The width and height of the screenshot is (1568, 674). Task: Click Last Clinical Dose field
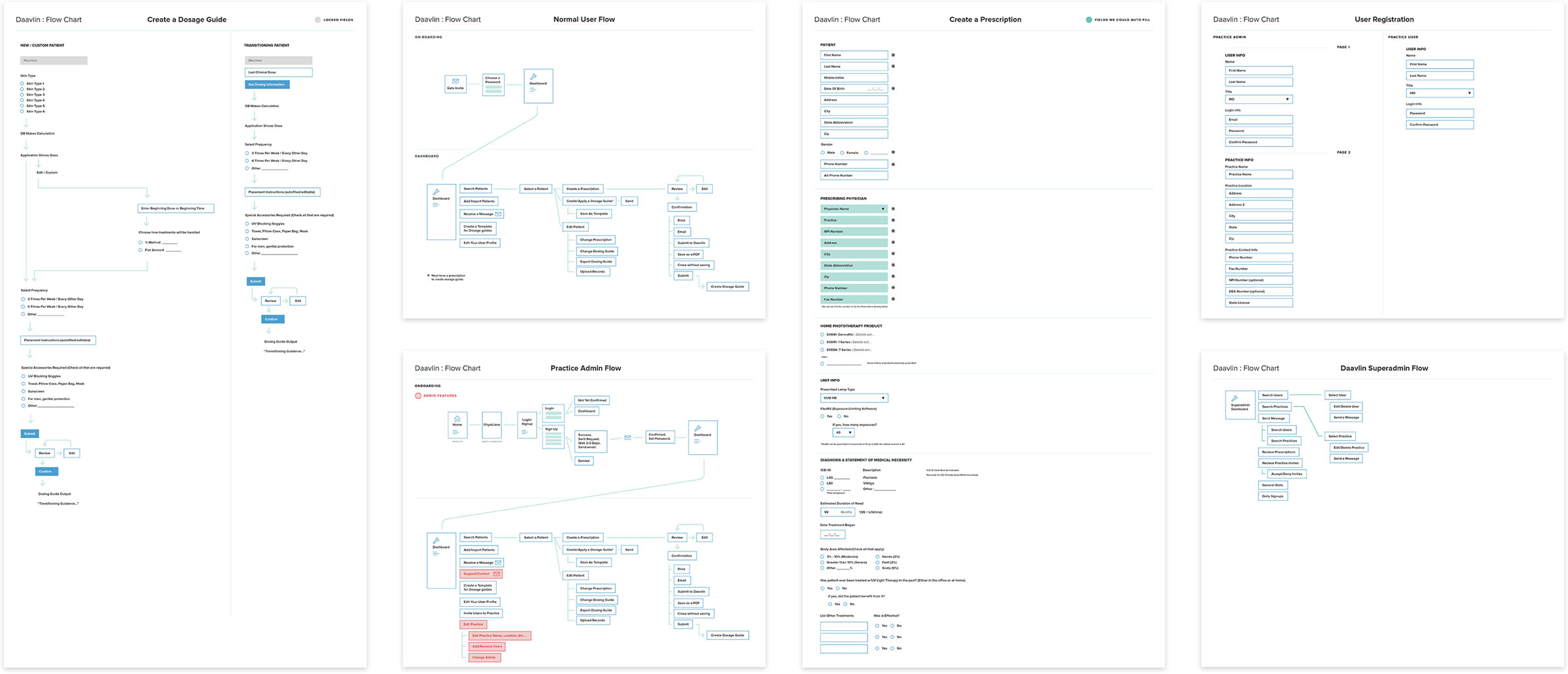point(279,72)
